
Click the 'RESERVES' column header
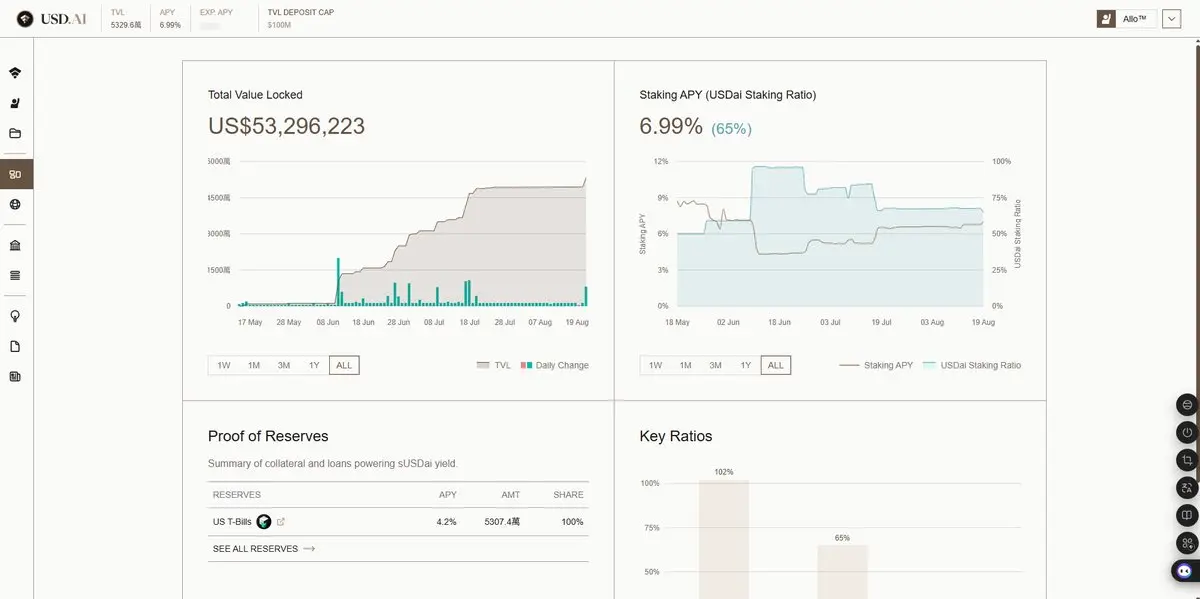(237, 495)
